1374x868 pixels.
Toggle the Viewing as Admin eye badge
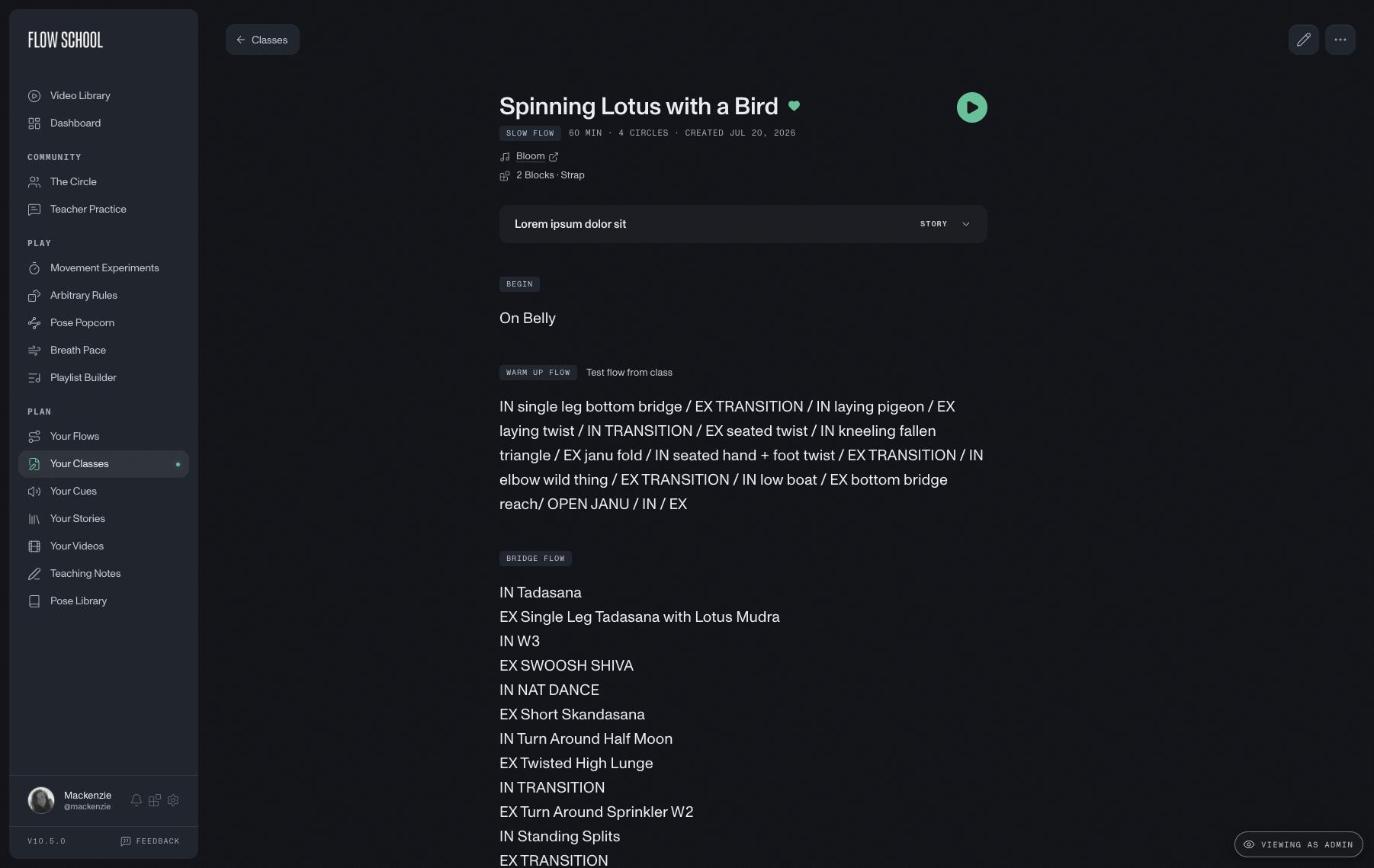pyautogui.click(x=1298, y=844)
